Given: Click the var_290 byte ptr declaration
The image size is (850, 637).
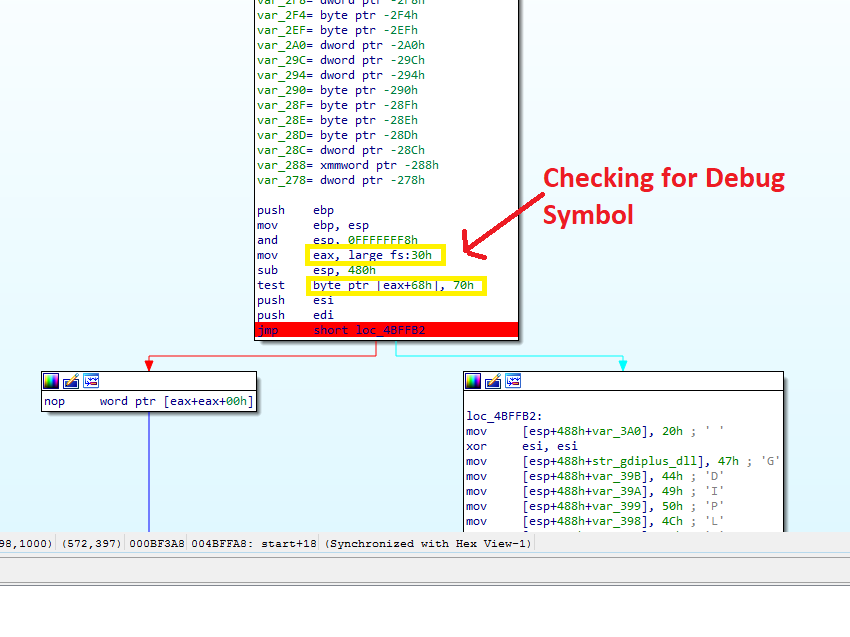Looking at the screenshot, I should (x=338, y=90).
